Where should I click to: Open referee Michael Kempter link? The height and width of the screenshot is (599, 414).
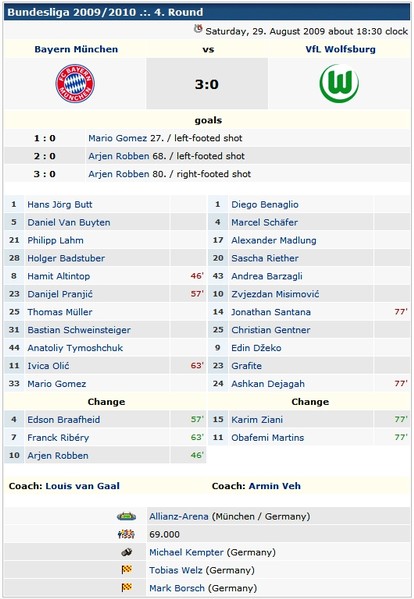(x=186, y=552)
